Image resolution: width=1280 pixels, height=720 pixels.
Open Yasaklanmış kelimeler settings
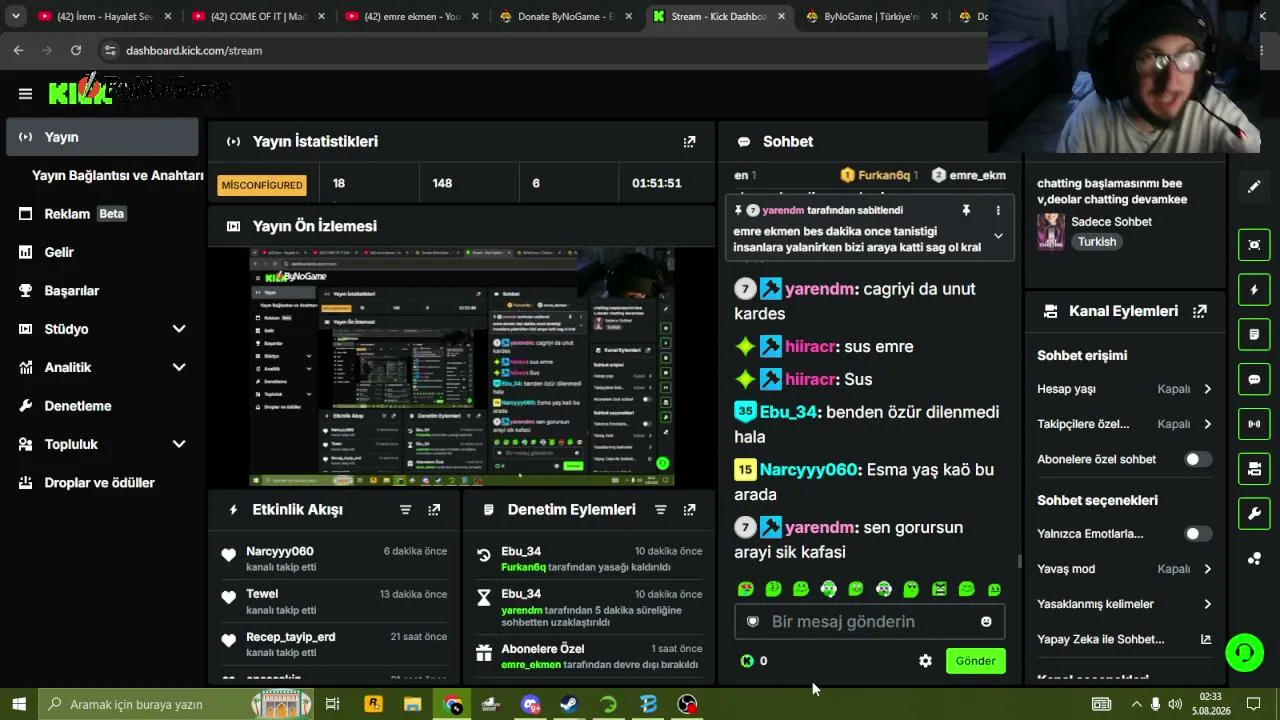(x=1124, y=604)
